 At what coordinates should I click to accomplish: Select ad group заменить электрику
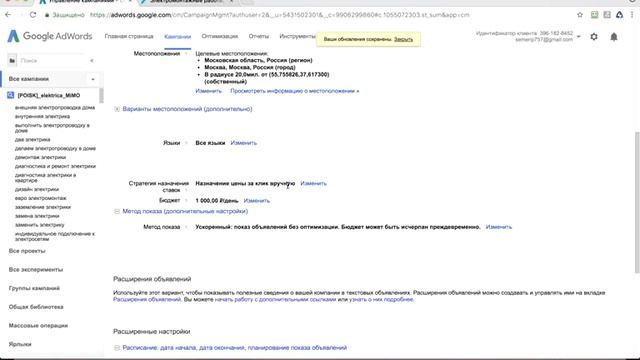pyautogui.click(x=40, y=225)
